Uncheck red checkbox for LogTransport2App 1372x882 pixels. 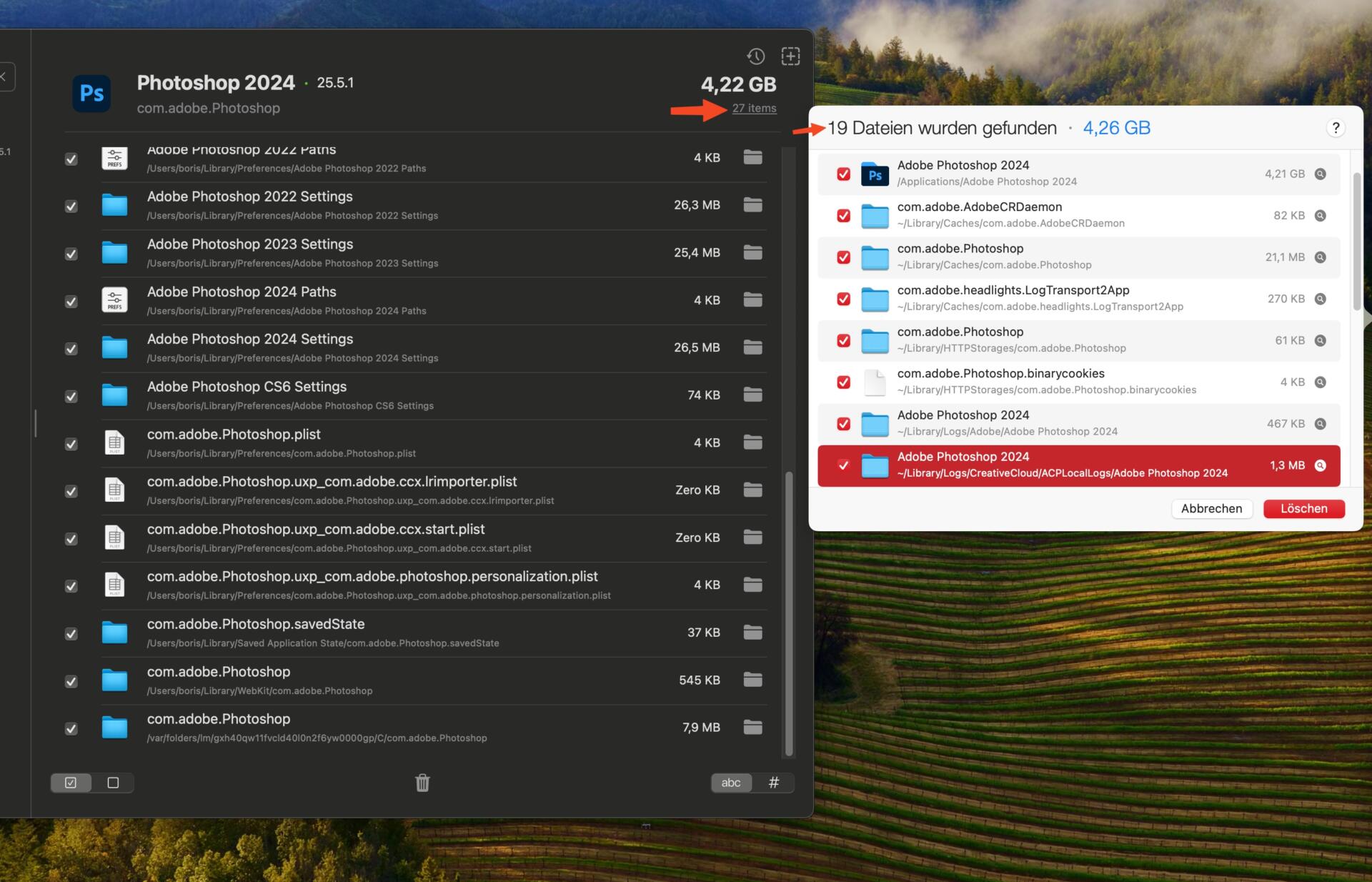pos(843,299)
